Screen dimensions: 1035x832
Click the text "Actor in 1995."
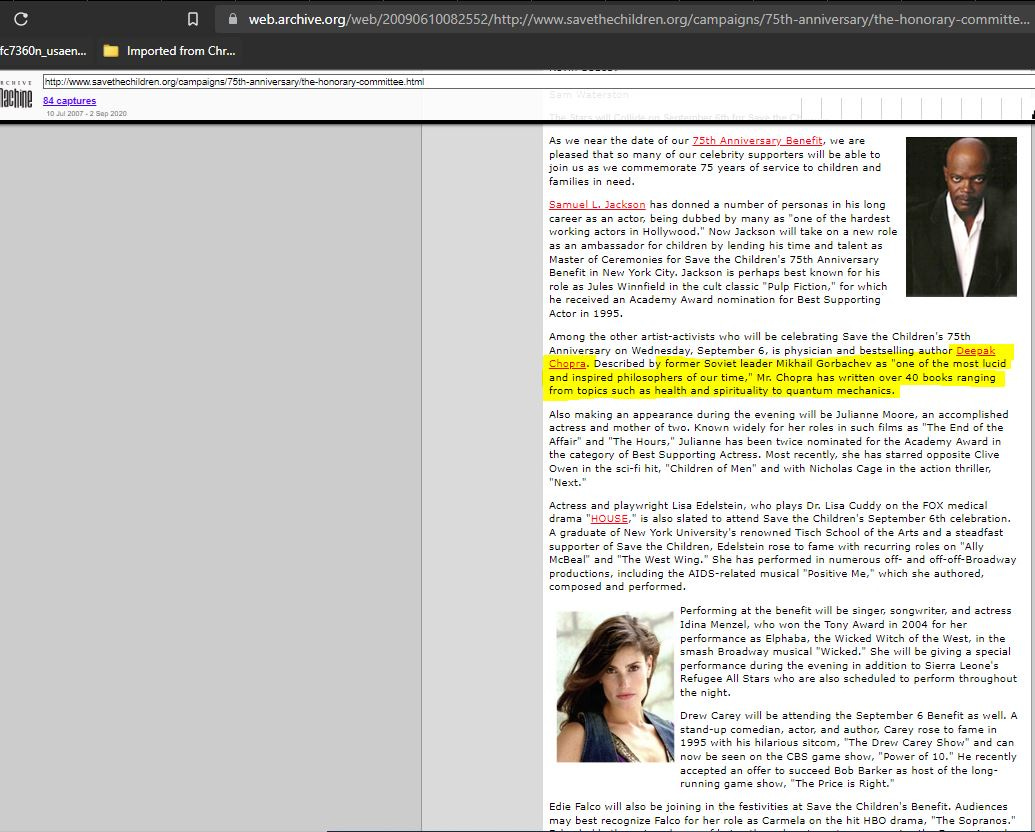(585, 314)
